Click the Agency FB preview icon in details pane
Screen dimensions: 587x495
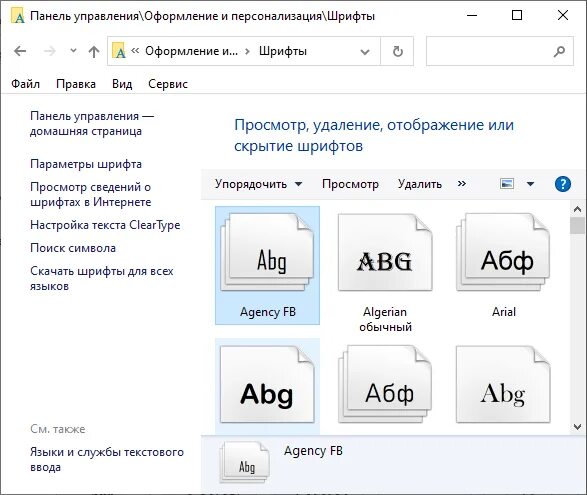click(x=244, y=463)
